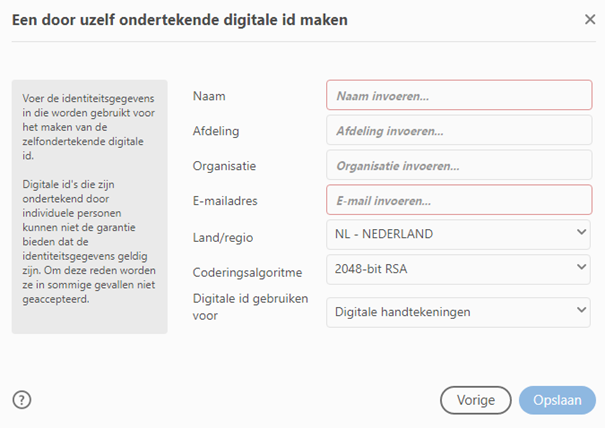Click the Naam field label
This screenshot has height=428, width=605.
point(209,96)
